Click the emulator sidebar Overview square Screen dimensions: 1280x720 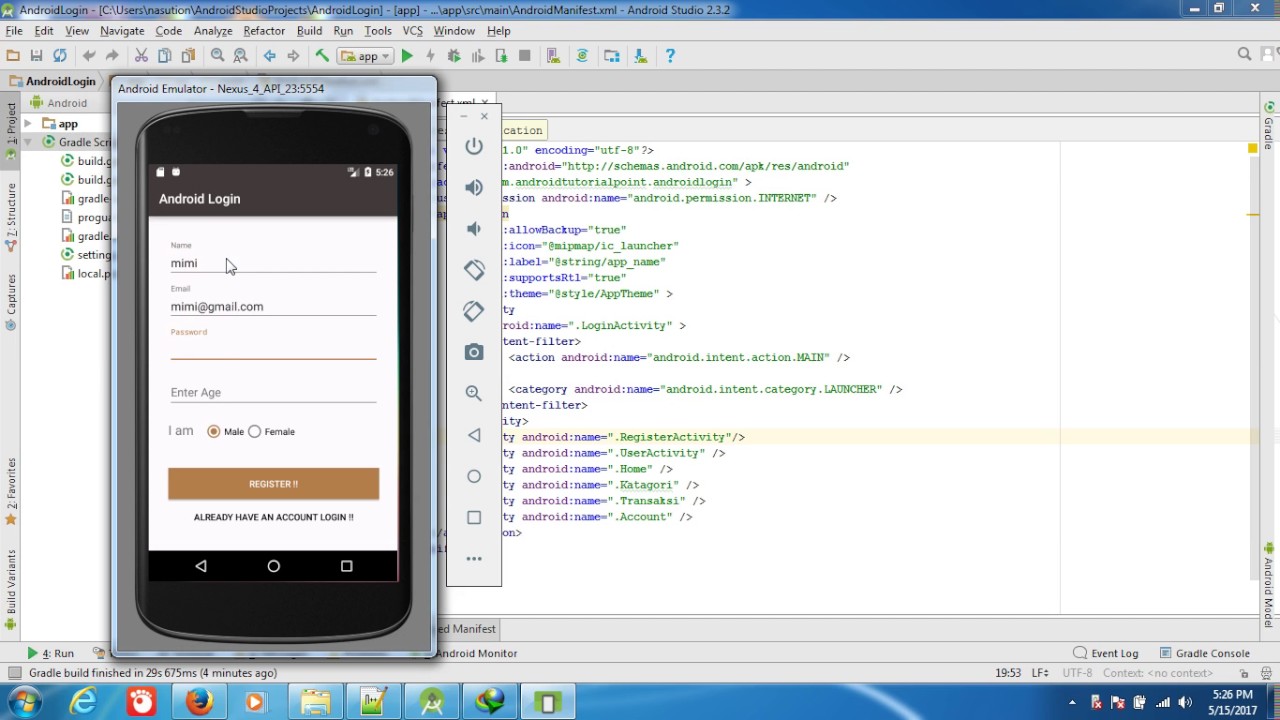tap(474, 517)
